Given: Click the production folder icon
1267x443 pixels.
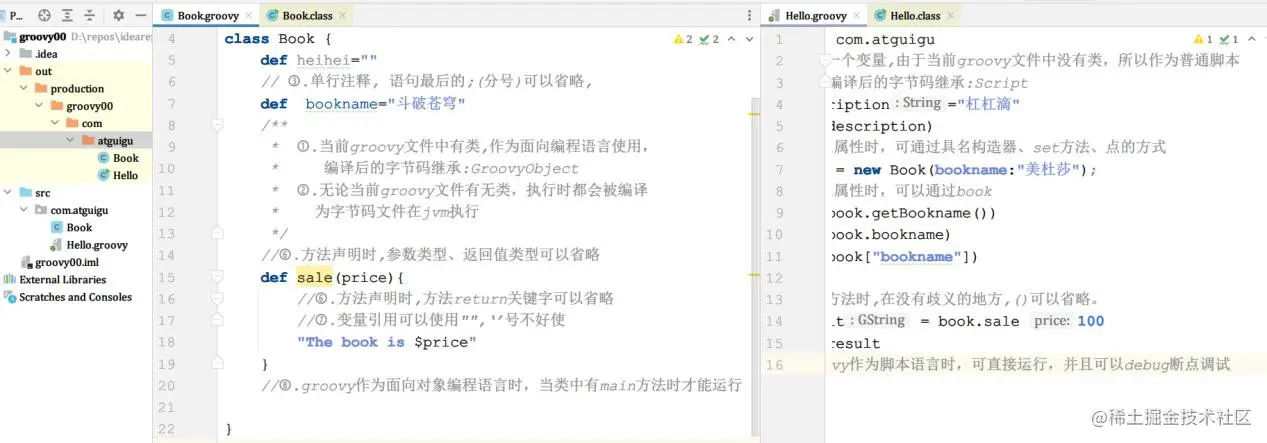Looking at the screenshot, I should pyautogui.click(x=40, y=88).
